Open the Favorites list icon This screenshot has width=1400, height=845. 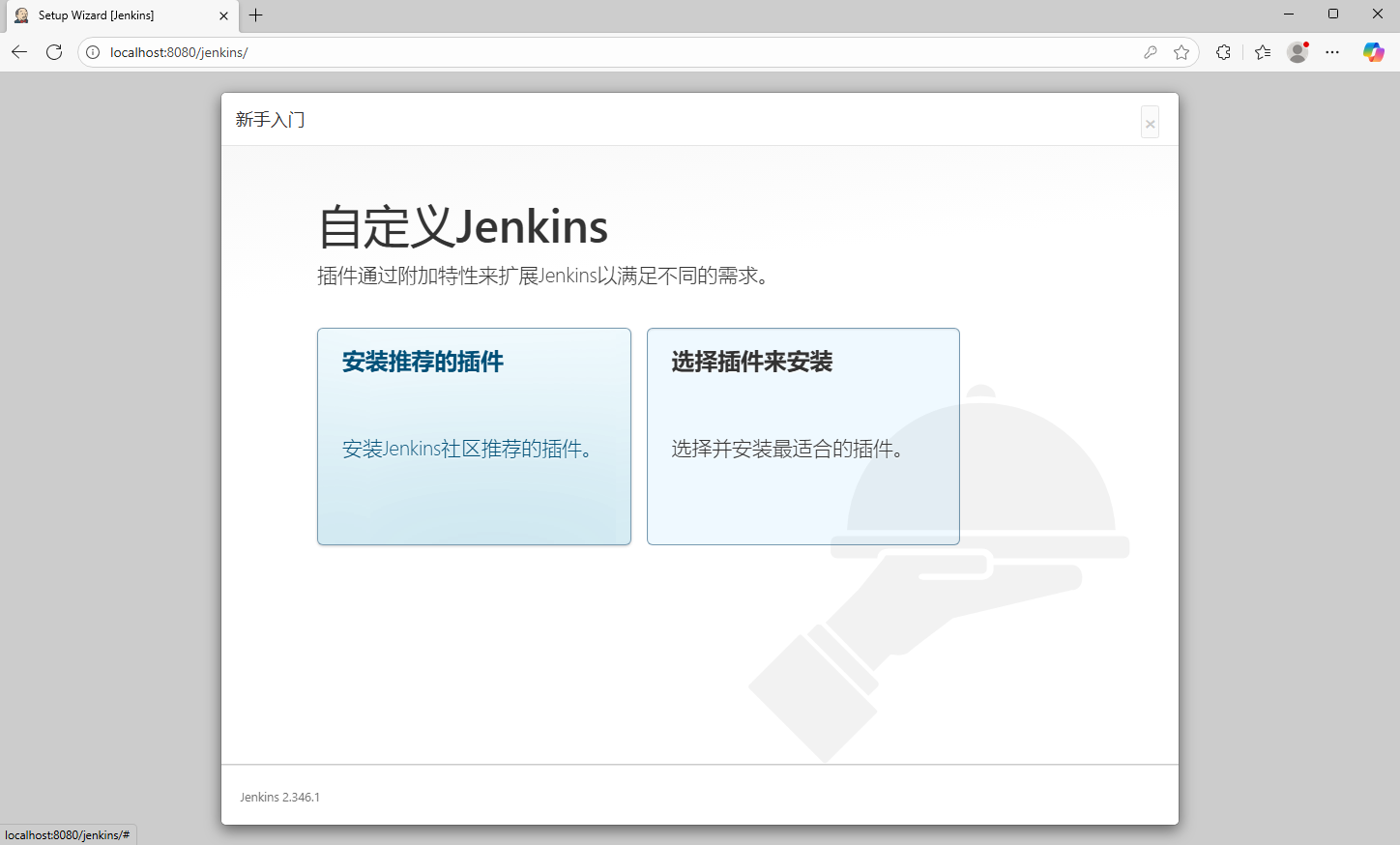pos(1263,52)
